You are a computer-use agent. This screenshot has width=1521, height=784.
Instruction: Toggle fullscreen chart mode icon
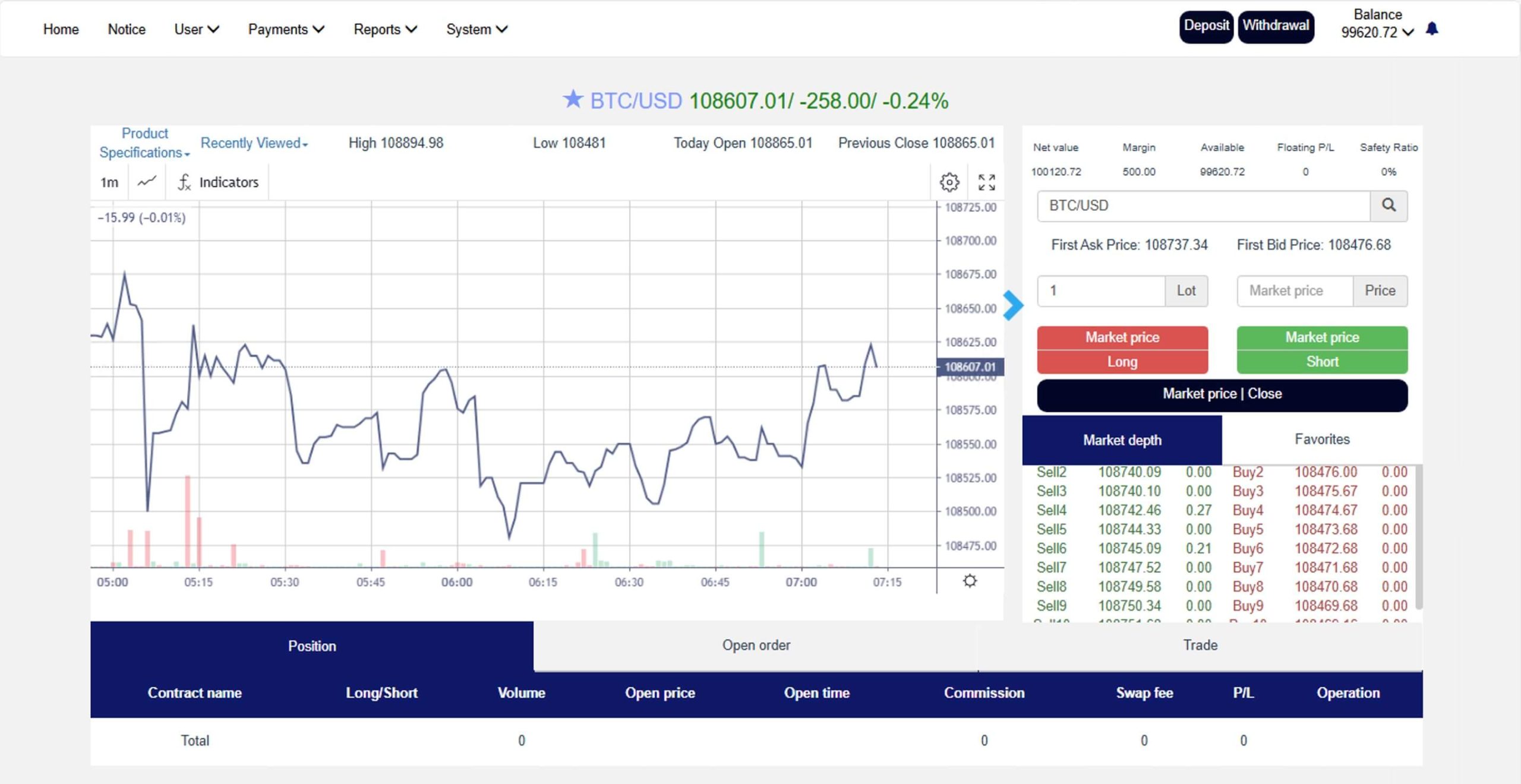coord(986,182)
